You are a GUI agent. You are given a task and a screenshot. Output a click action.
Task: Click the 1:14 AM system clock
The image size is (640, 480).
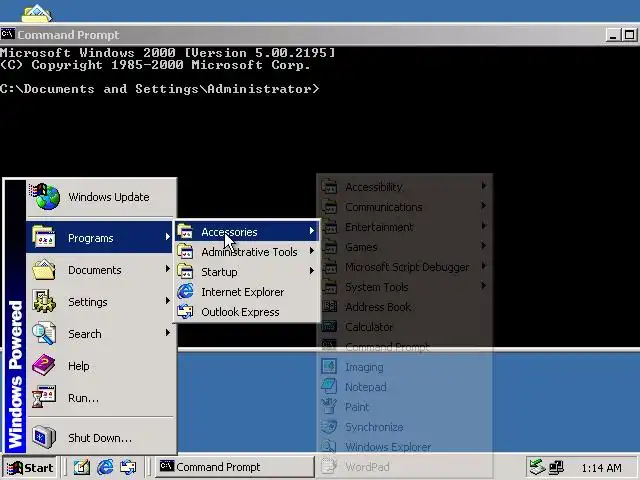point(601,468)
